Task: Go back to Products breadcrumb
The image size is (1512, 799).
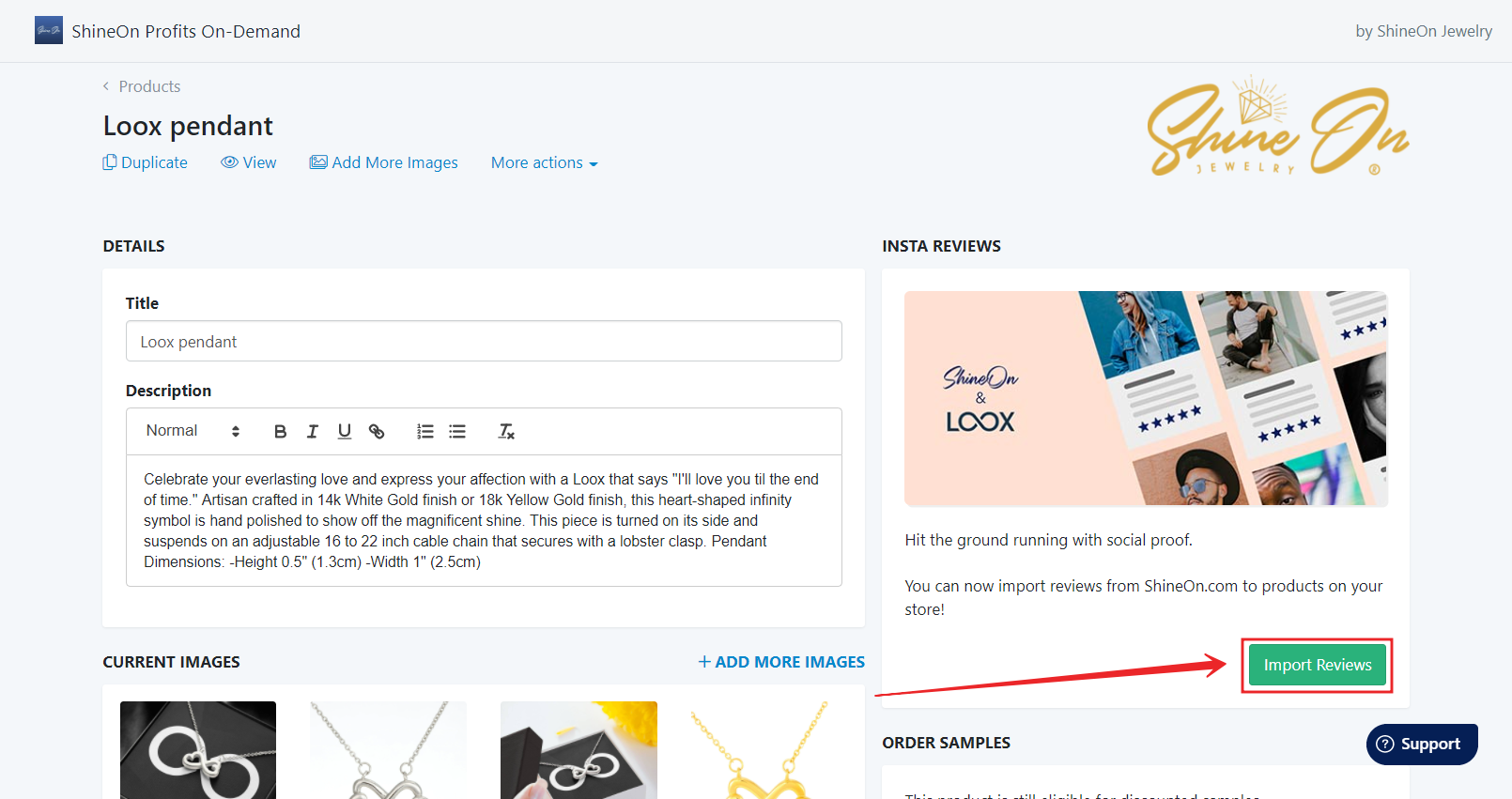Action: (x=142, y=86)
